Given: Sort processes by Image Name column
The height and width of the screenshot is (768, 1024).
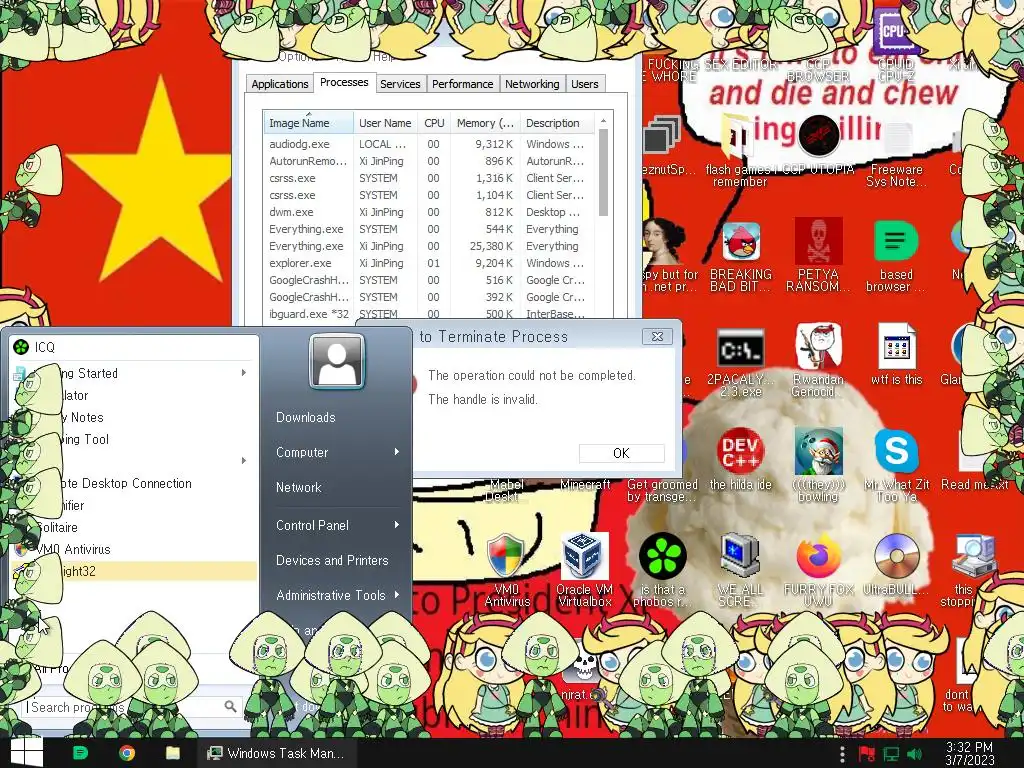Looking at the screenshot, I should [308, 123].
